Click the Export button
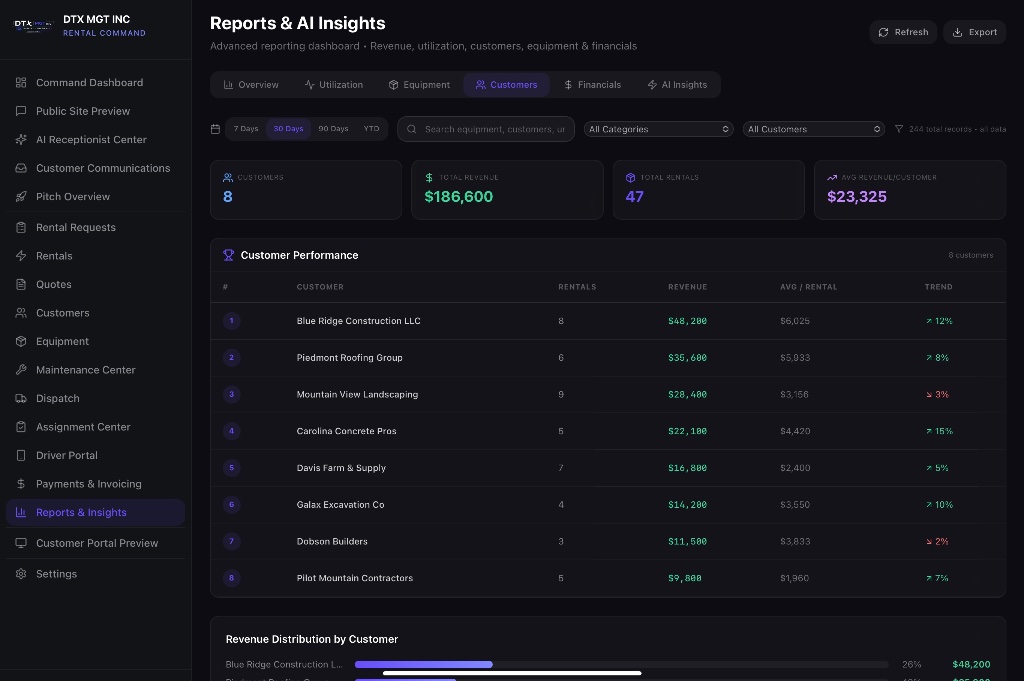 [x=974, y=32]
